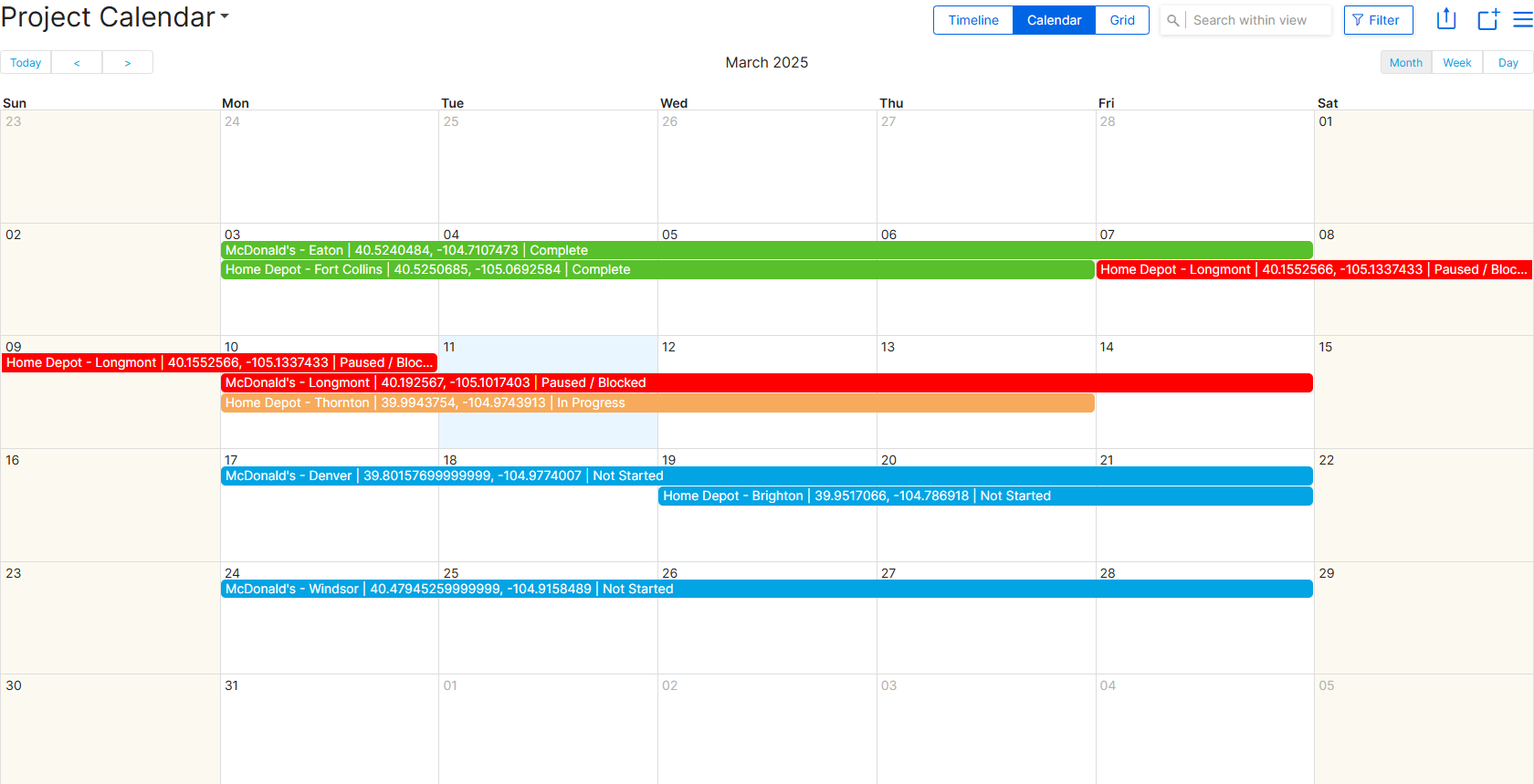Open Home Depot - Thornton In Progress event

[x=657, y=402]
